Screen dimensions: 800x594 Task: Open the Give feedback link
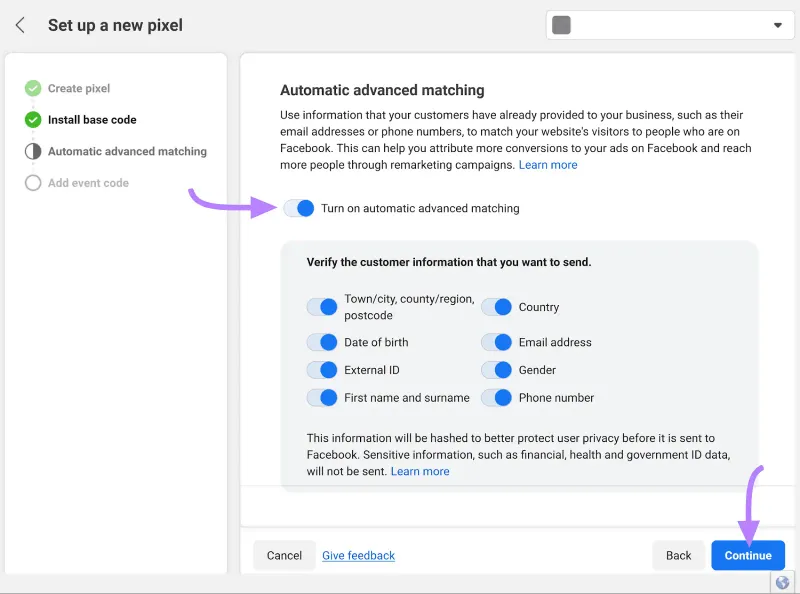(x=358, y=555)
